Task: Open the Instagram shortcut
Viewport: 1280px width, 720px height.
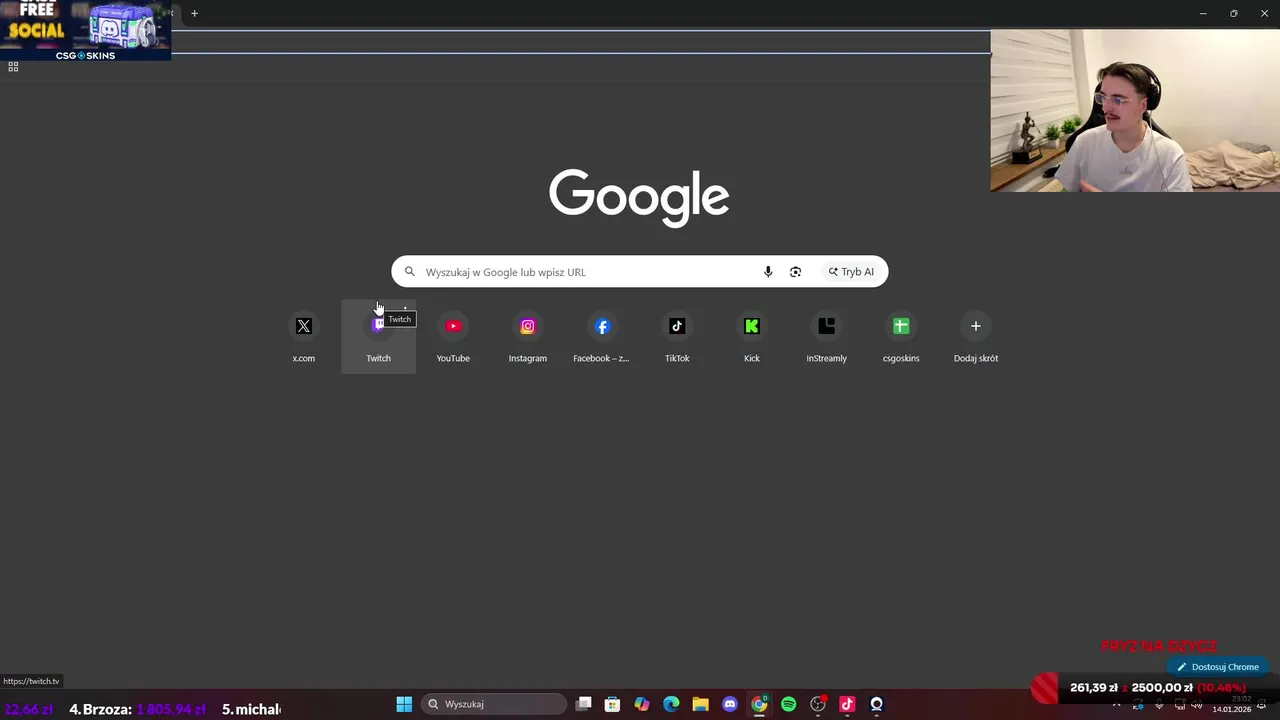Action: pyautogui.click(x=527, y=337)
